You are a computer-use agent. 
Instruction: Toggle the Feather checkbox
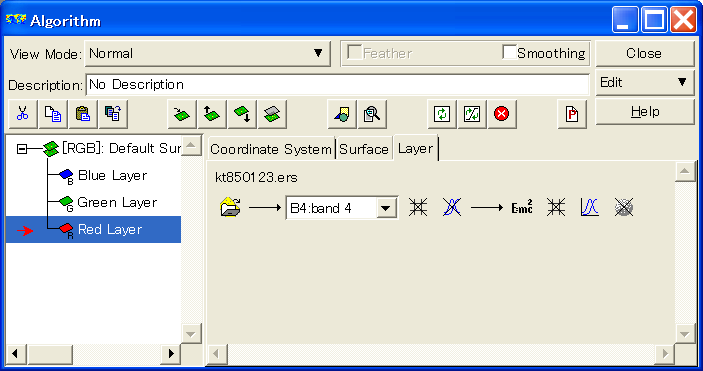(355, 52)
